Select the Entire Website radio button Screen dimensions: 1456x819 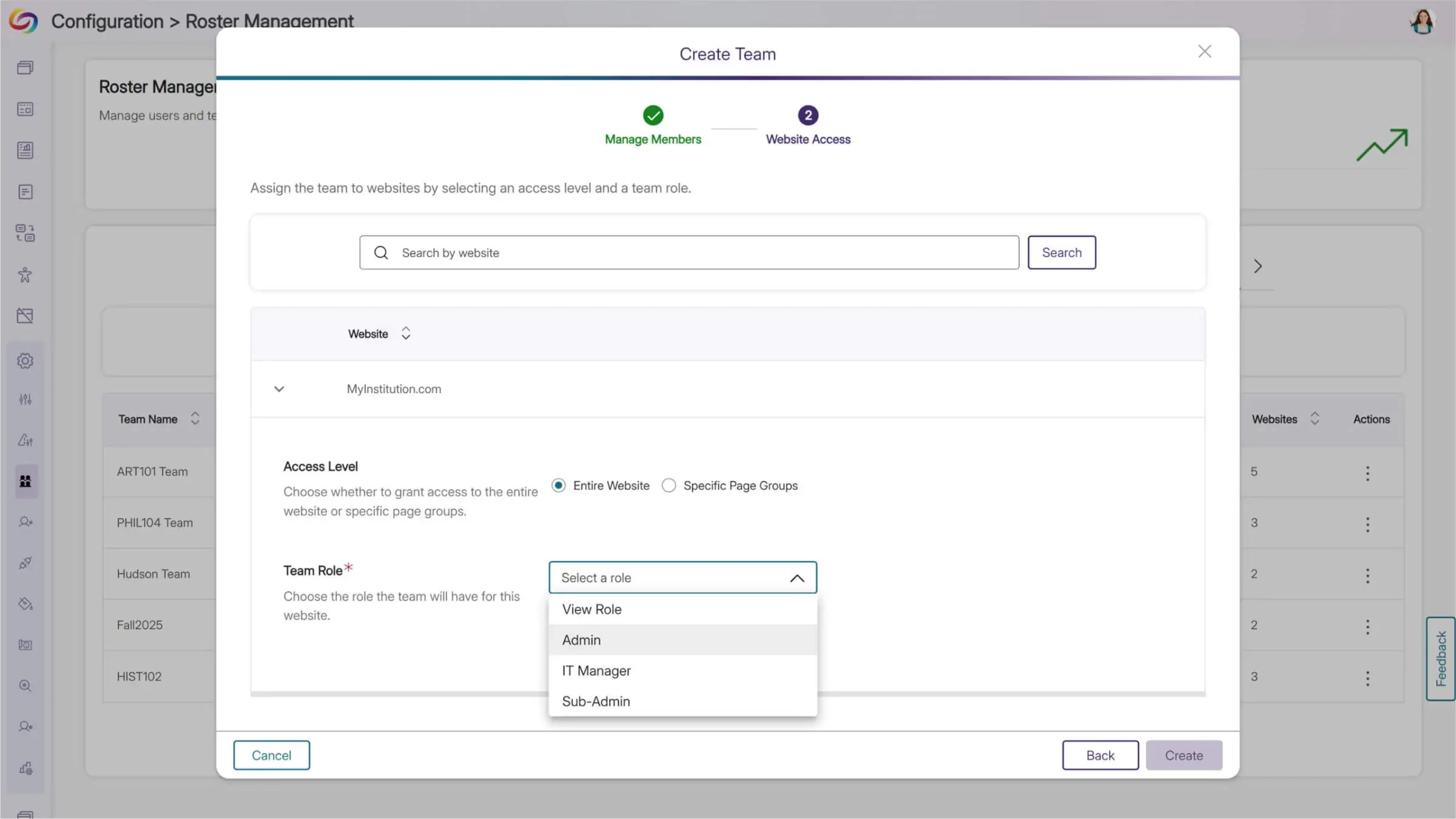coord(559,485)
